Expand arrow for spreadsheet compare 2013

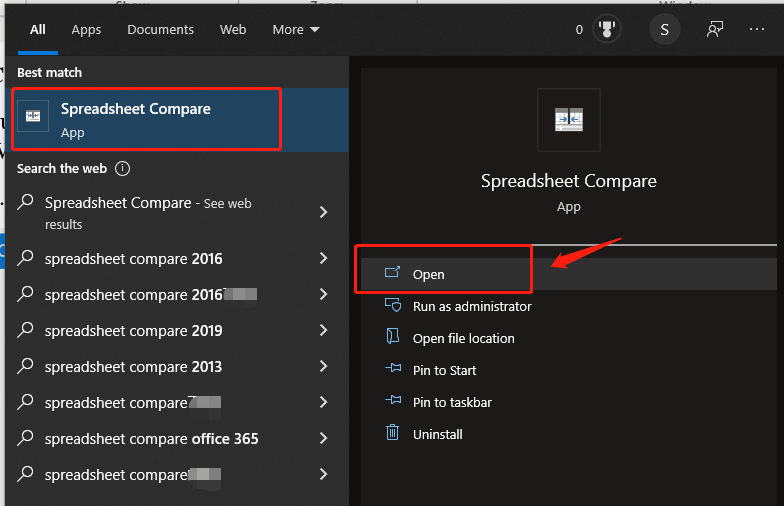323,366
